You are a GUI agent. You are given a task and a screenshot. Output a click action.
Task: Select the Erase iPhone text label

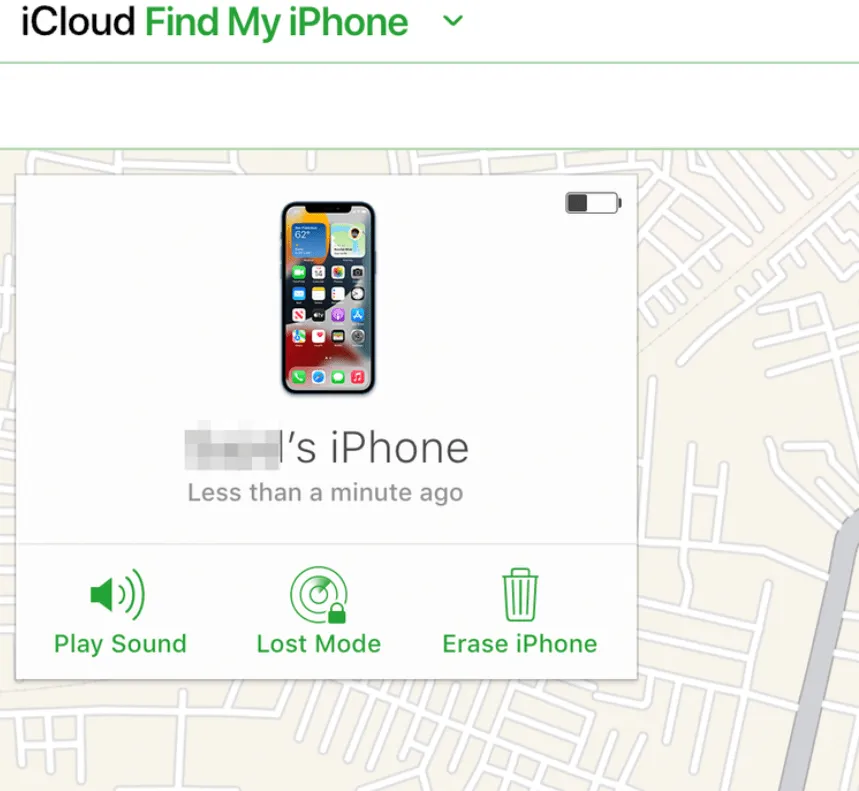click(x=520, y=644)
